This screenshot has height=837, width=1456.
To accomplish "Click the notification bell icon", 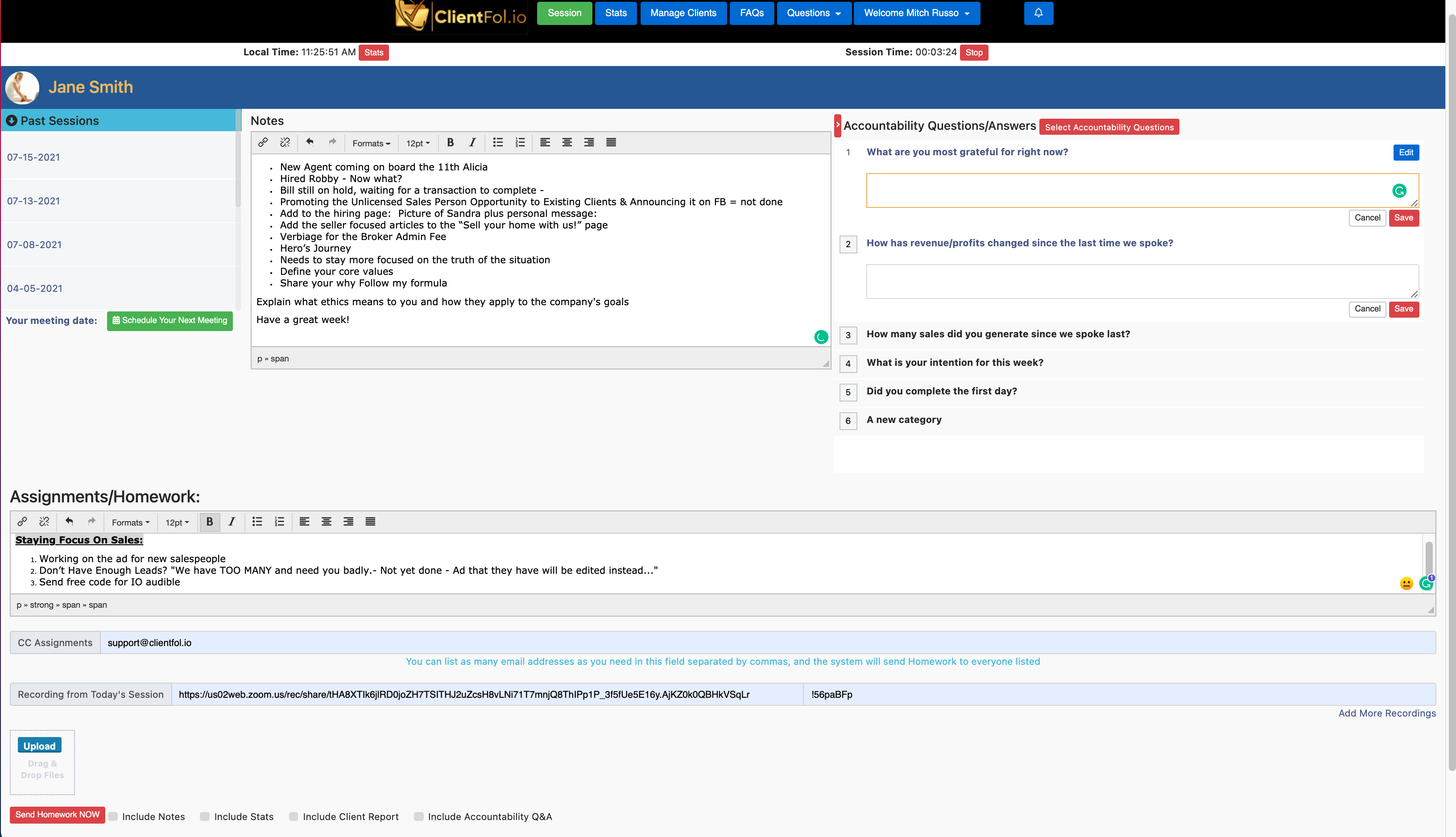I will click(1038, 12).
